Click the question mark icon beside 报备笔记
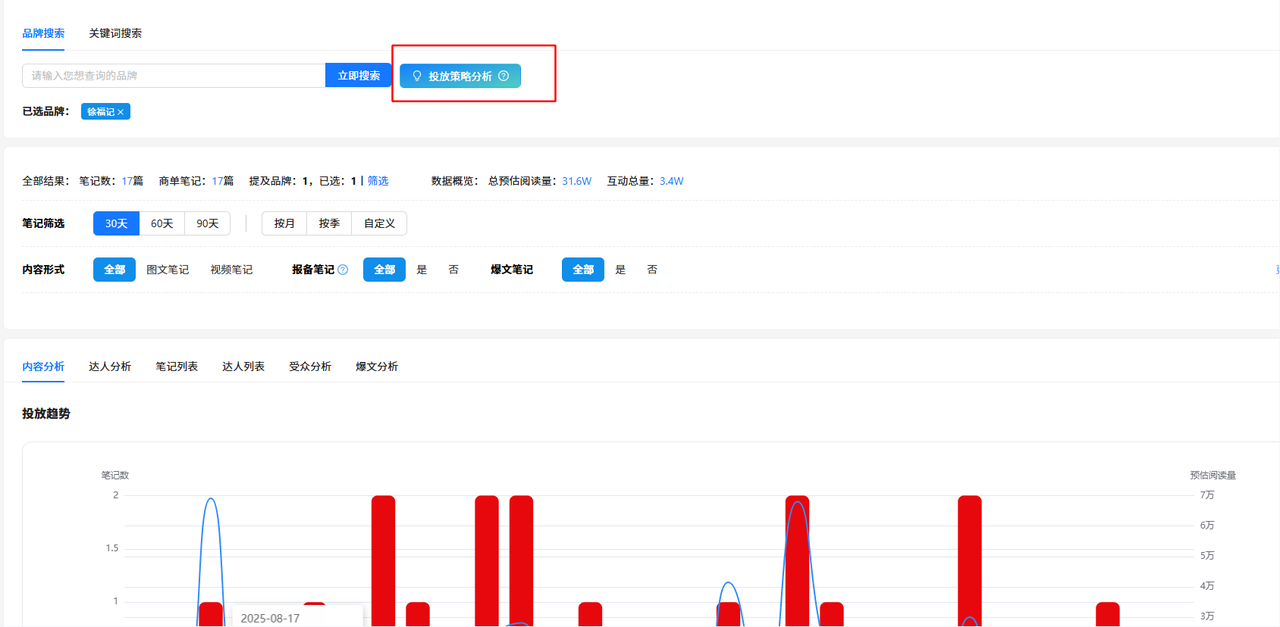1280x627 pixels. (343, 270)
